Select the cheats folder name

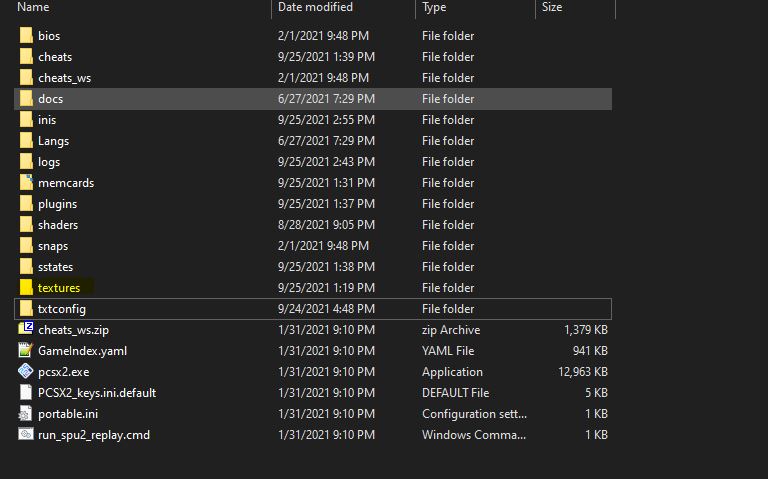55,57
